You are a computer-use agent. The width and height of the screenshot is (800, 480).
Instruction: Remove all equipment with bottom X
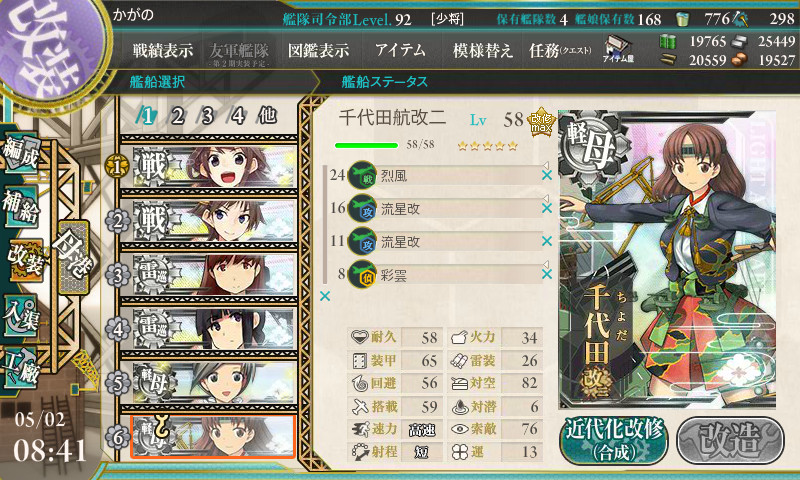coord(325,296)
